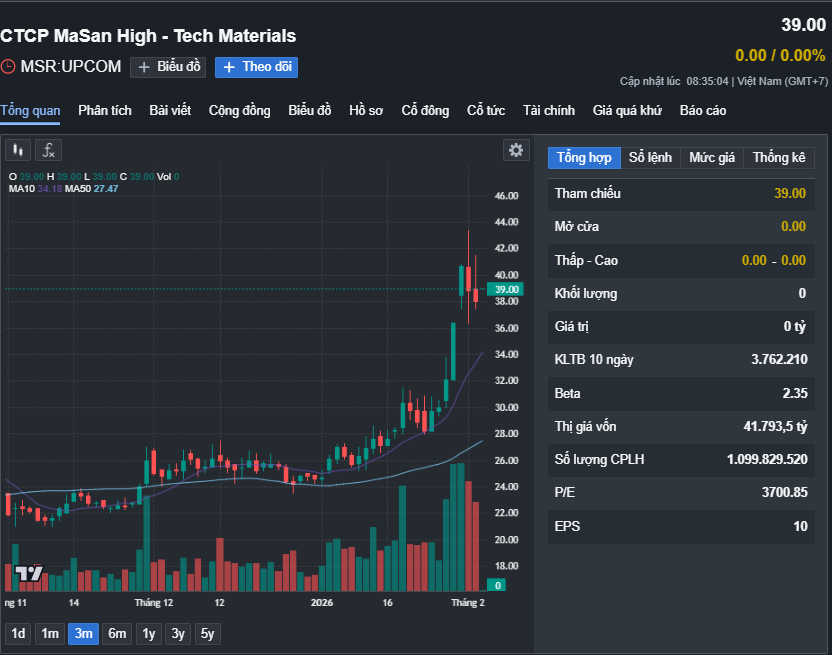
Task: Open chart settings gear icon
Action: point(516,150)
